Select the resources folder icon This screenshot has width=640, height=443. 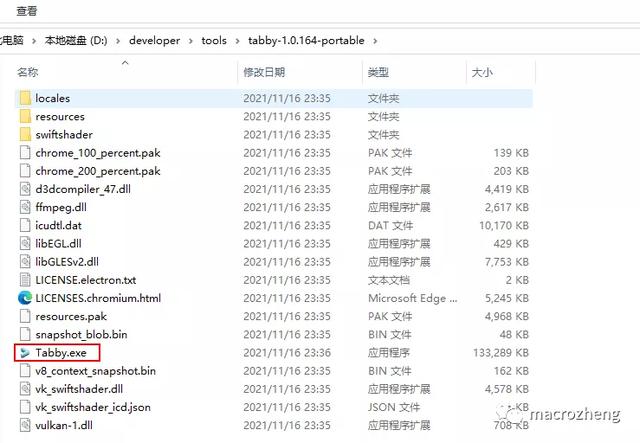[x=25, y=116]
